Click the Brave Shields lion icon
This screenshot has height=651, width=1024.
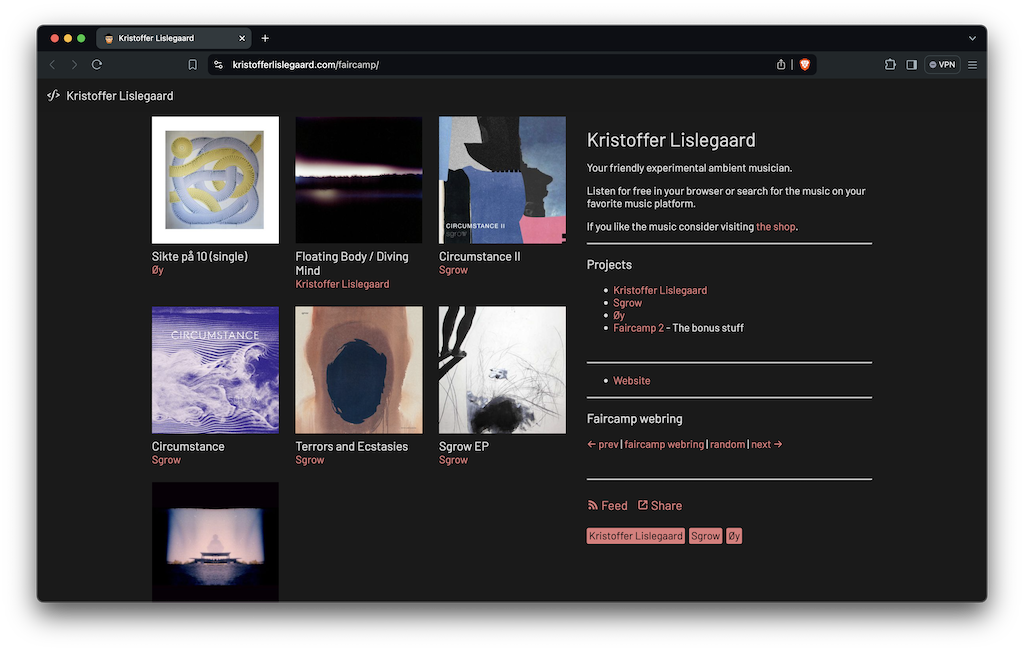tap(804, 65)
